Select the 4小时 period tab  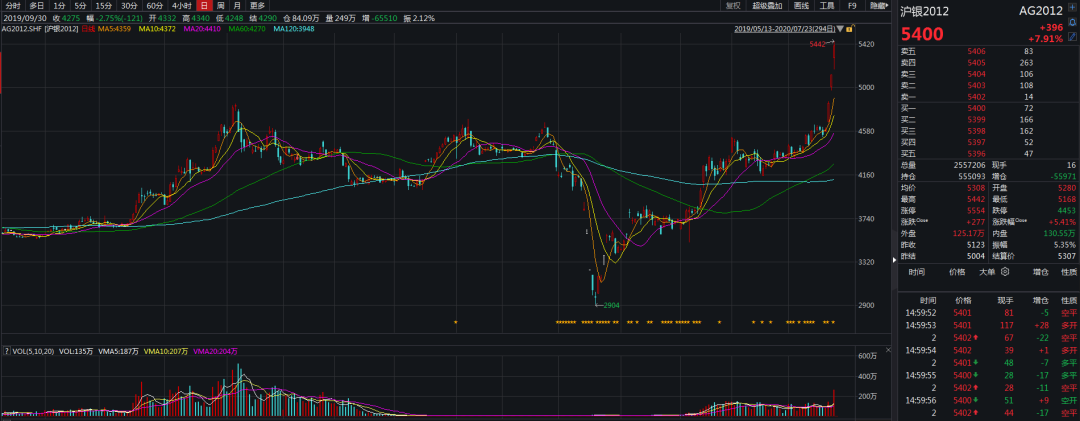coord(181,6)
